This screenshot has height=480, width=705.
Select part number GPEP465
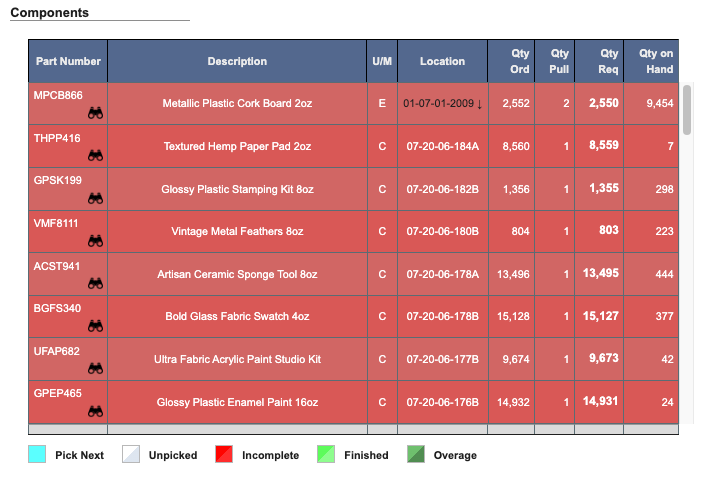pos(58,393)
